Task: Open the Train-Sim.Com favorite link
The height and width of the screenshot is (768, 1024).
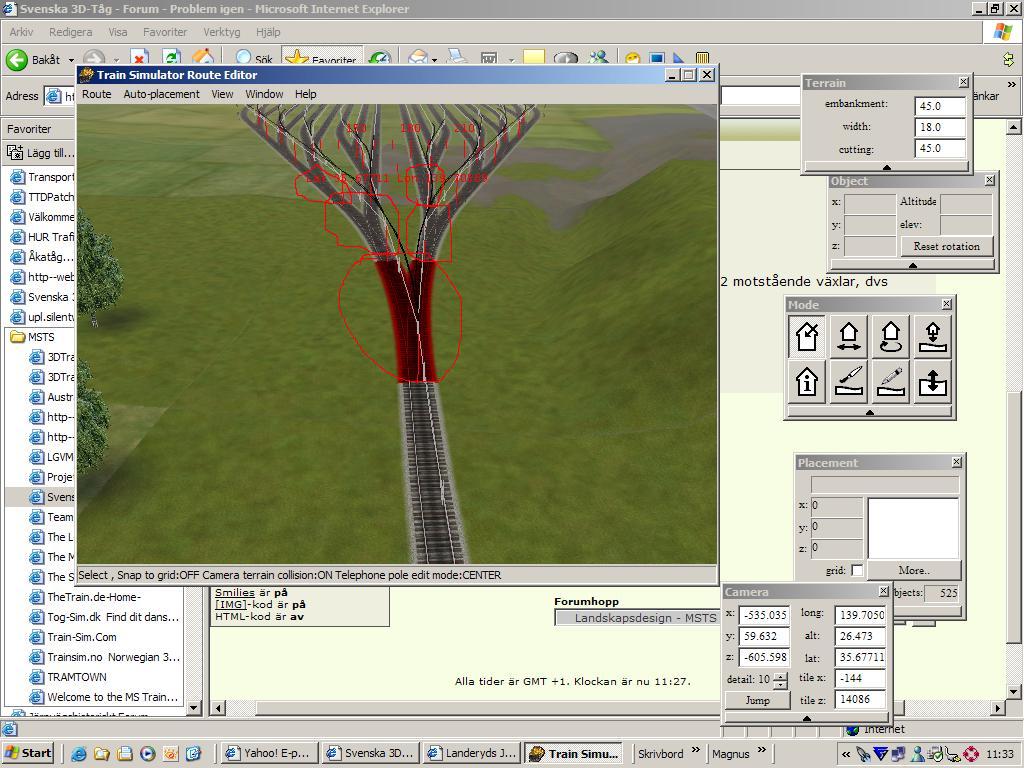Action: point(82,637)
